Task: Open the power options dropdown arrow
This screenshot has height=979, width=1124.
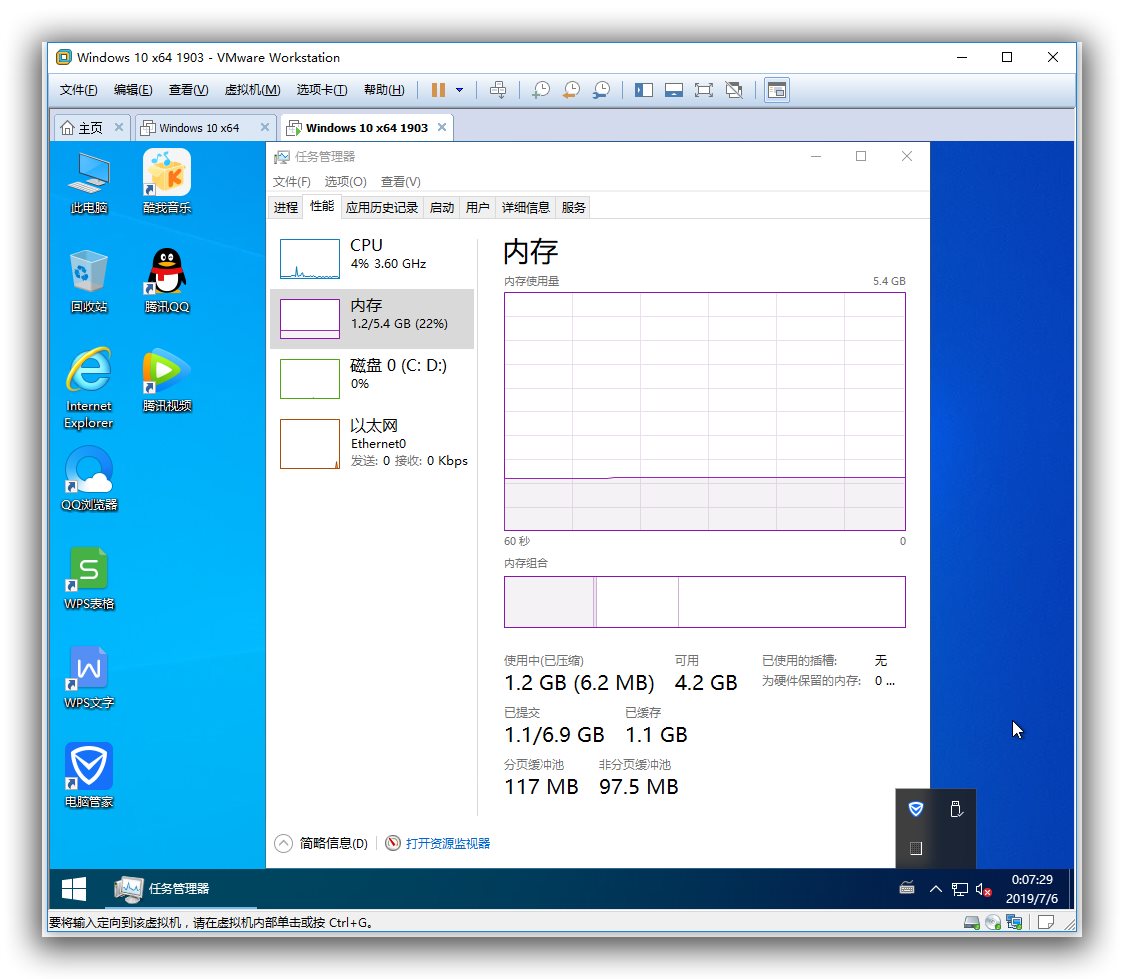Action: tap(459, 90)
